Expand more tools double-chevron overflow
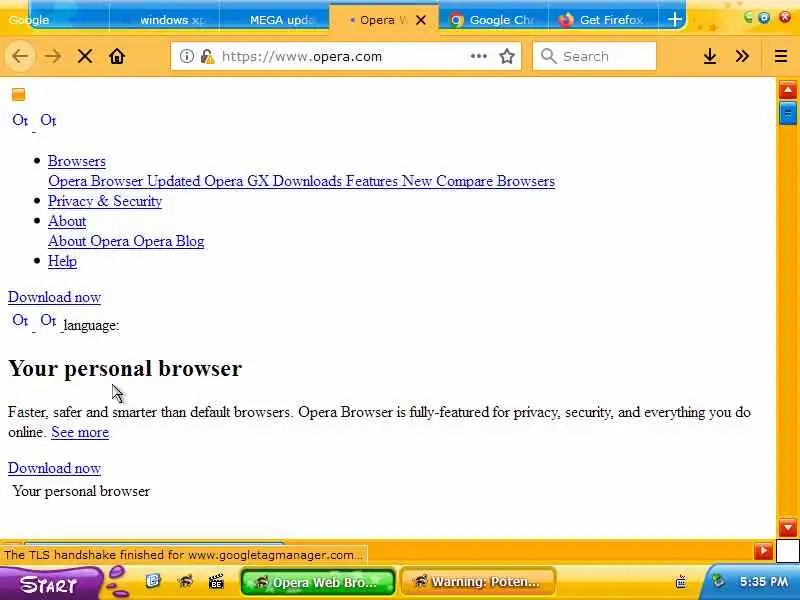The height and width of the screenshot is (600, 800). (x=742, y=56)
